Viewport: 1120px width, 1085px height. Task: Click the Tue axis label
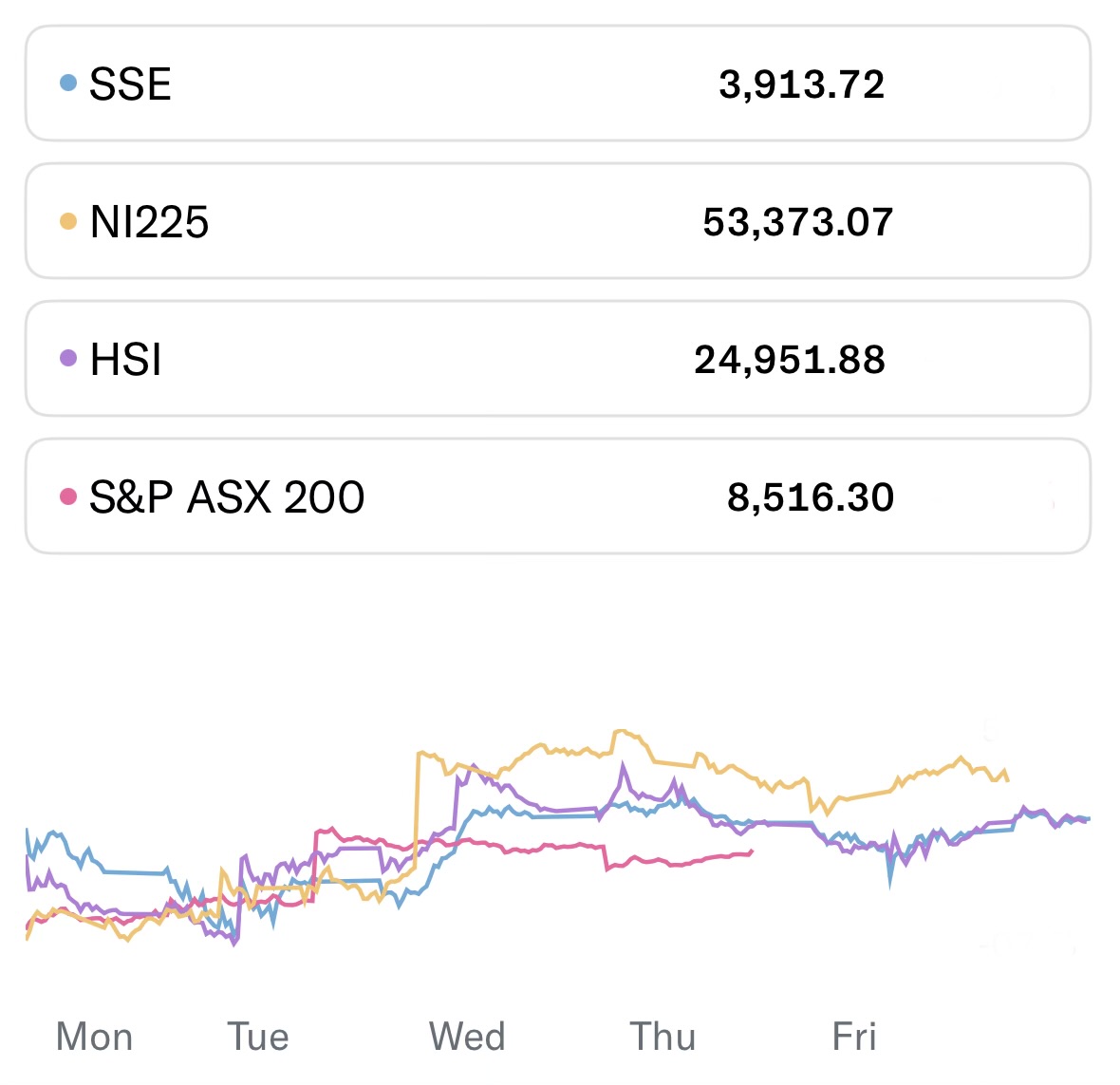pos(257,1037)
